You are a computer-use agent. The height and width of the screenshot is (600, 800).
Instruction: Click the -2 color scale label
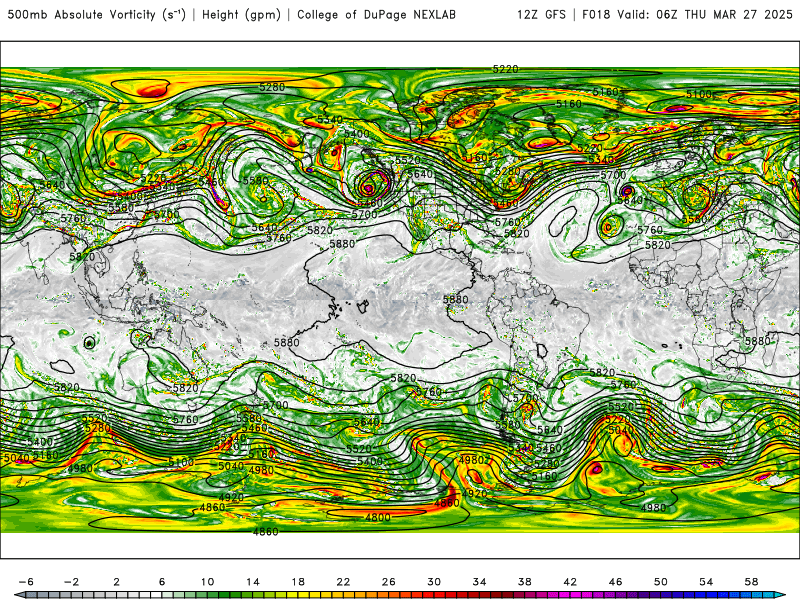(71, 582)
